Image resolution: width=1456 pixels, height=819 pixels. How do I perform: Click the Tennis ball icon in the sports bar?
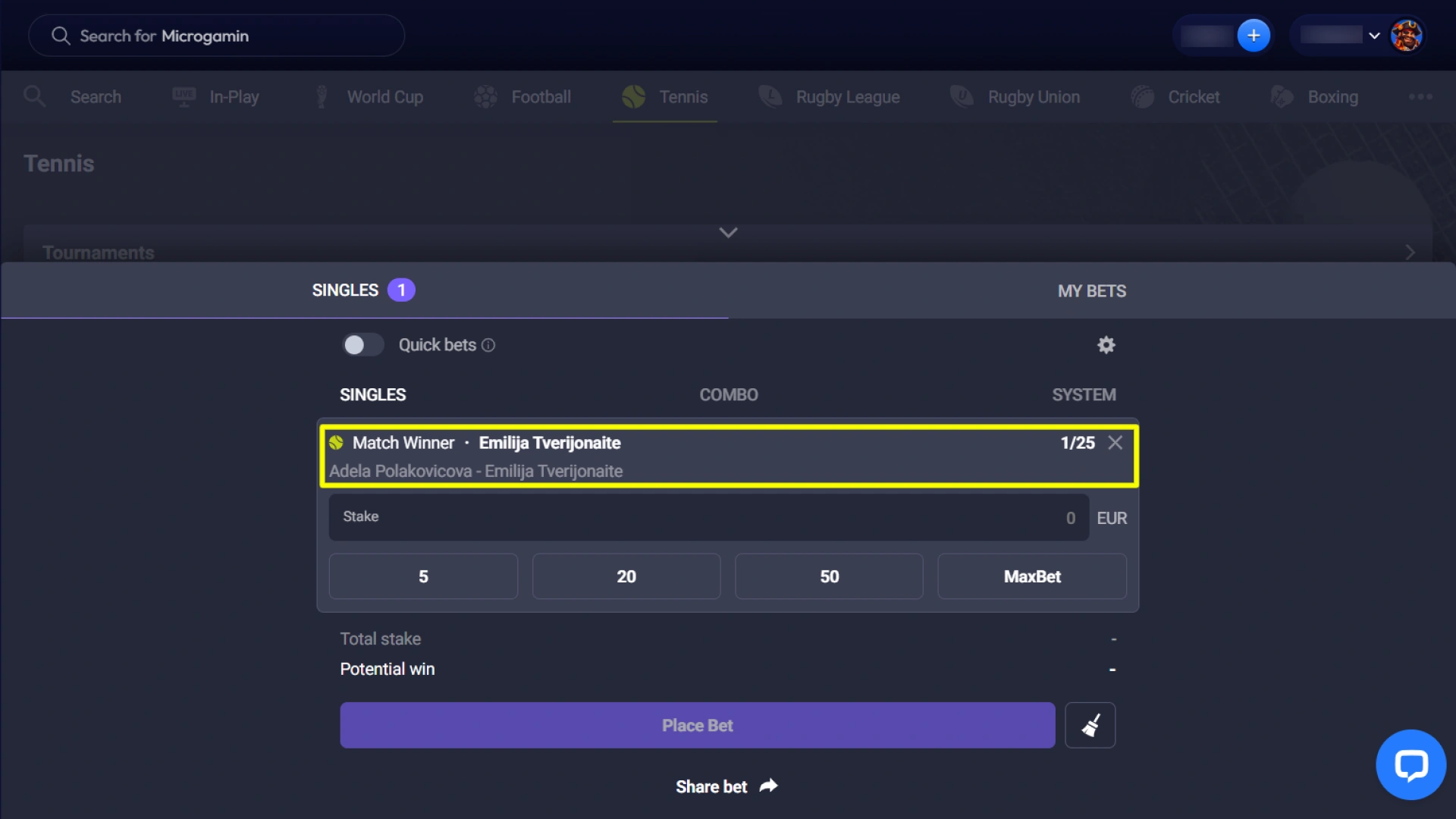633,96
